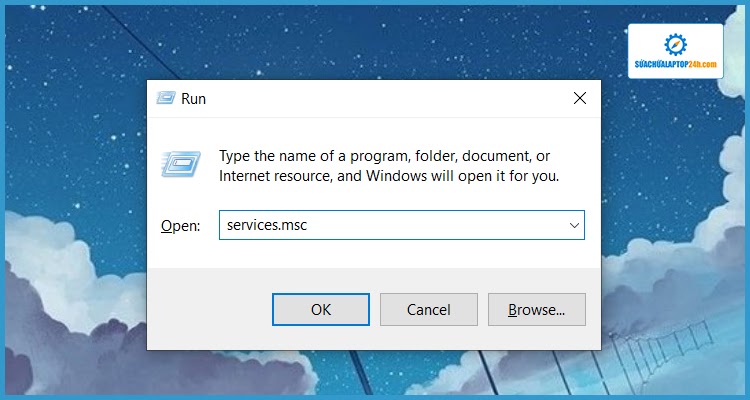This screenshot has width=750, height=400.
Task: Click the suachualaptop24h.com logo text
Action: (676, 64)
